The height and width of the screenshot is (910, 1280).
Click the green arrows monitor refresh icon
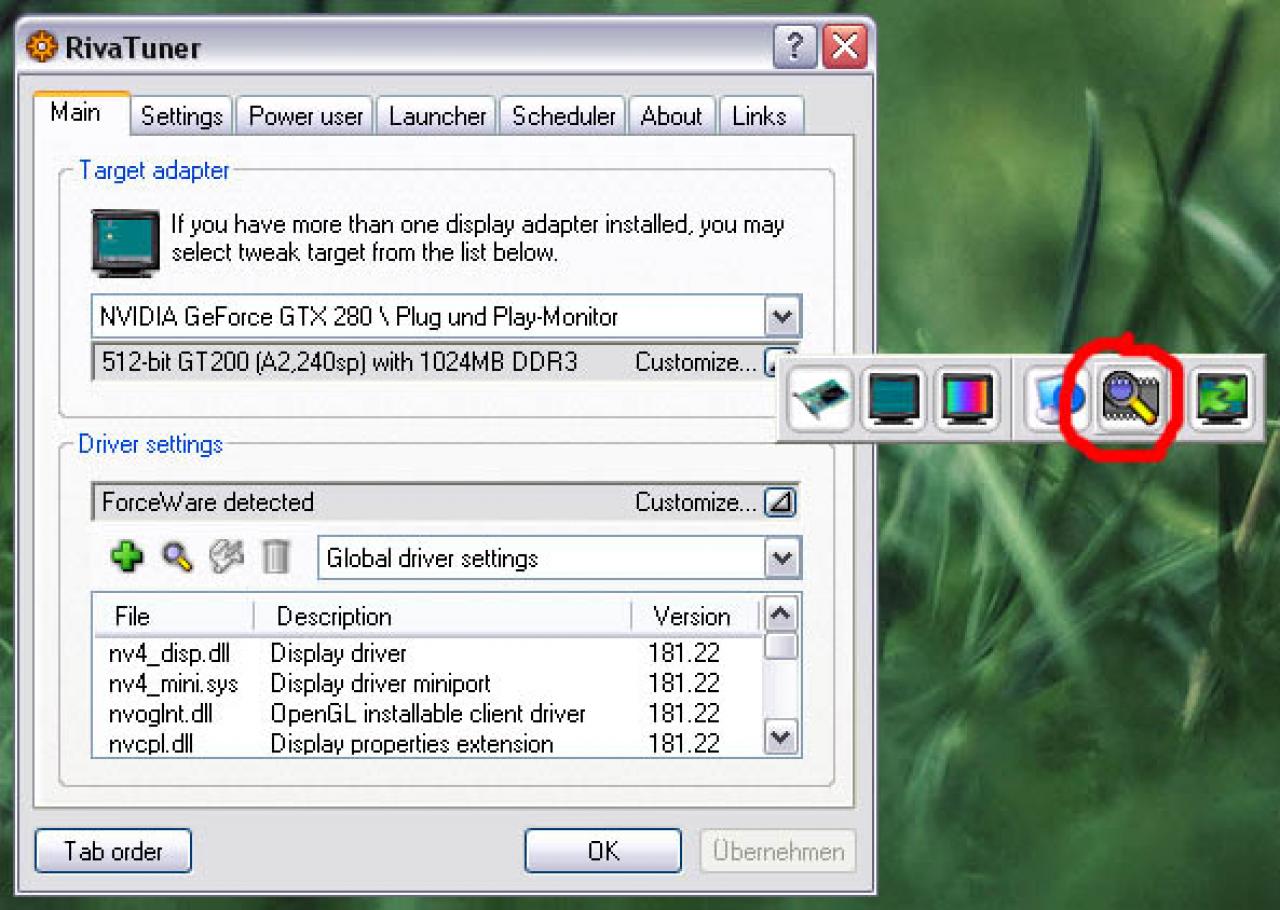(x=1221, y=398)
